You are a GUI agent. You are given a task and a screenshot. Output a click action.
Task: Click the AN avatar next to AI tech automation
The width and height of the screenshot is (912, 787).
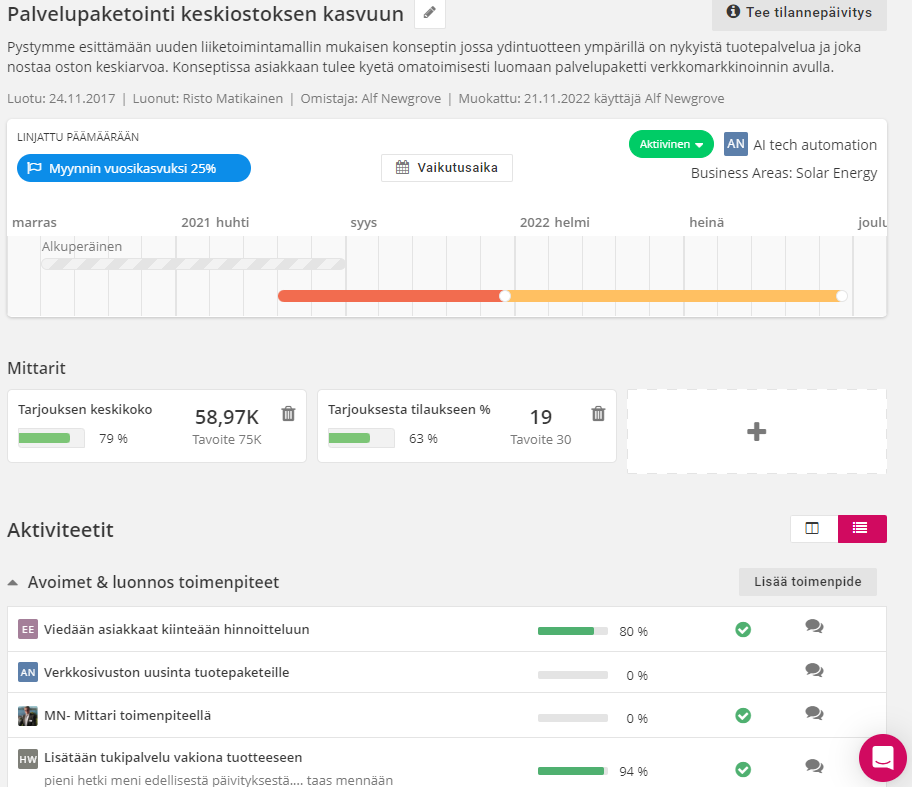point(735,144)
